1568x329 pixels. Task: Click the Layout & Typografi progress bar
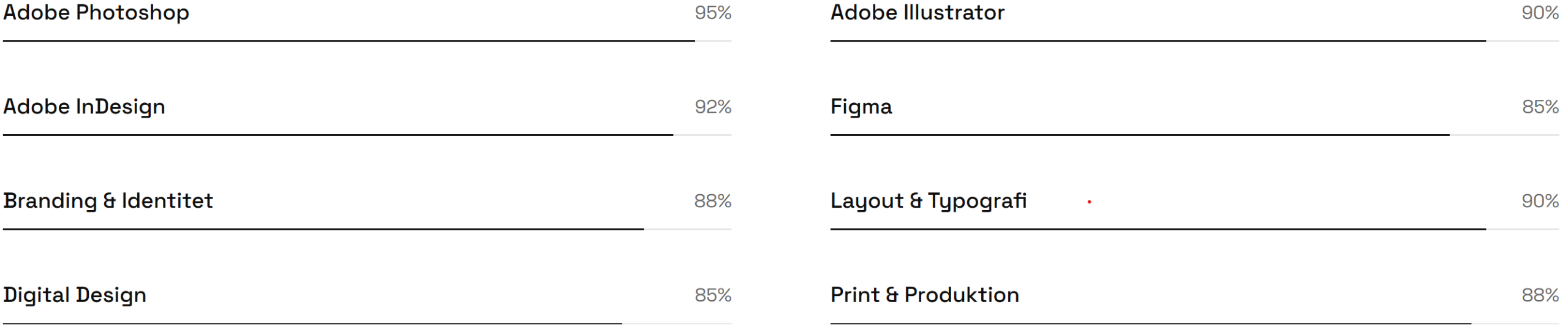(1194, 229)
